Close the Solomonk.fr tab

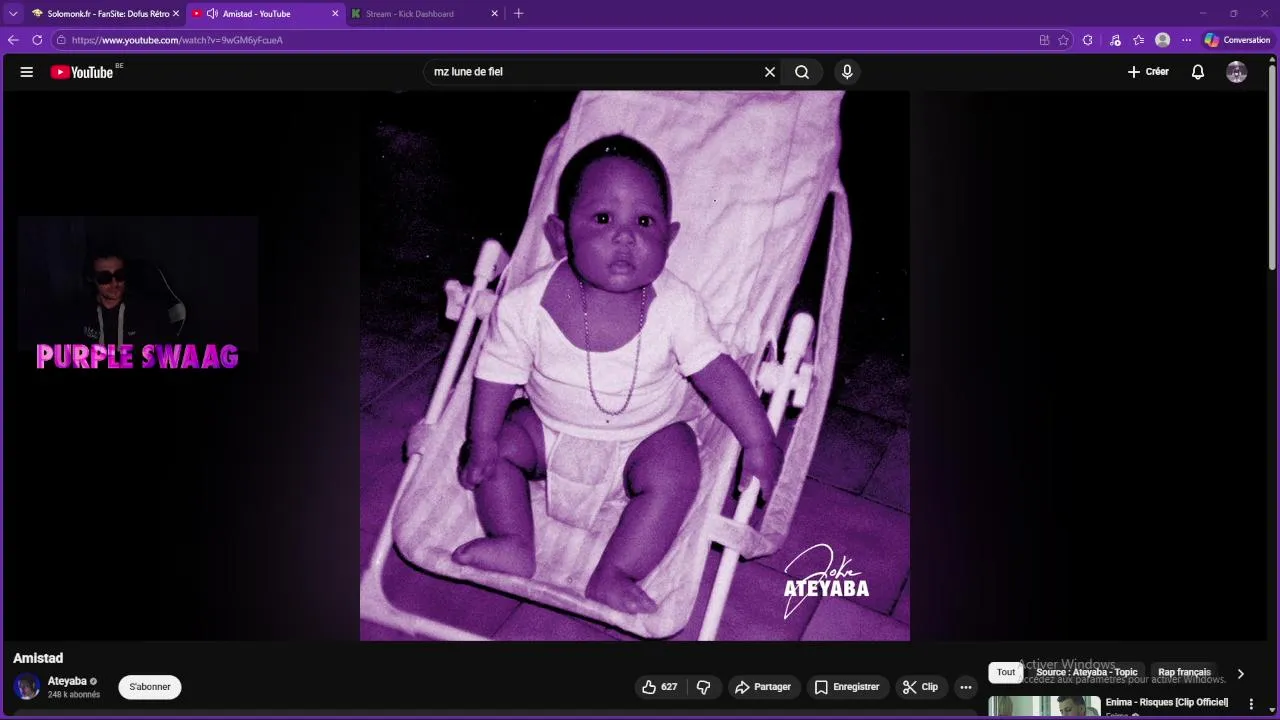point(175,14)
